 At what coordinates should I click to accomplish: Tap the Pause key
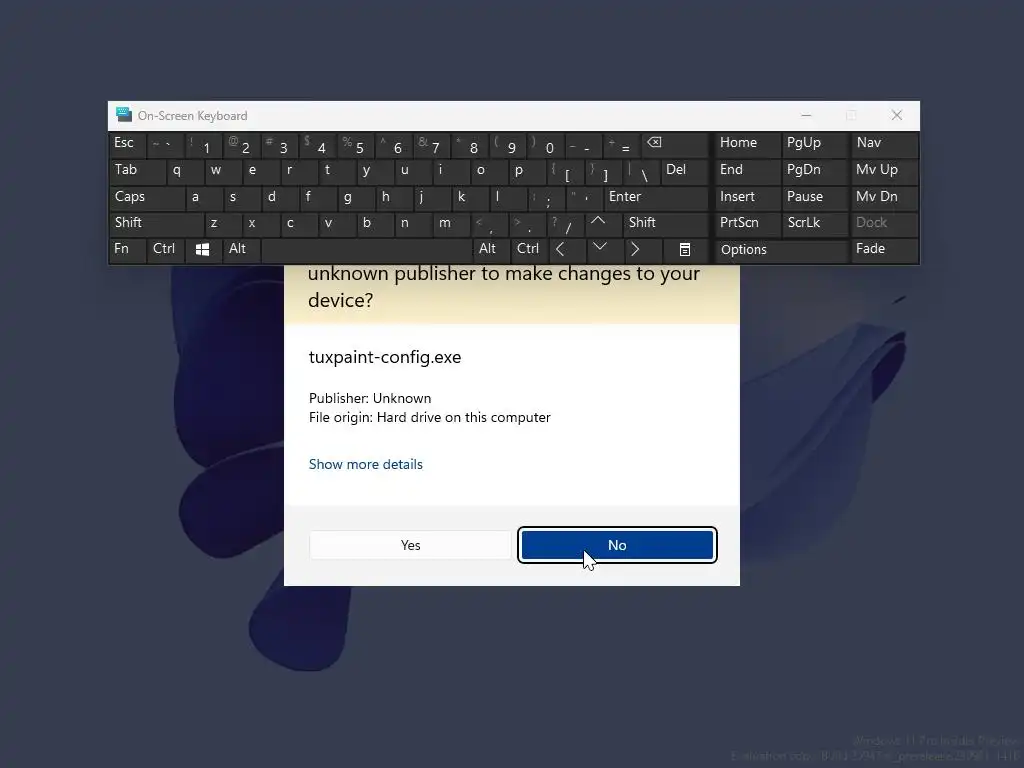[x=814, y=197]
